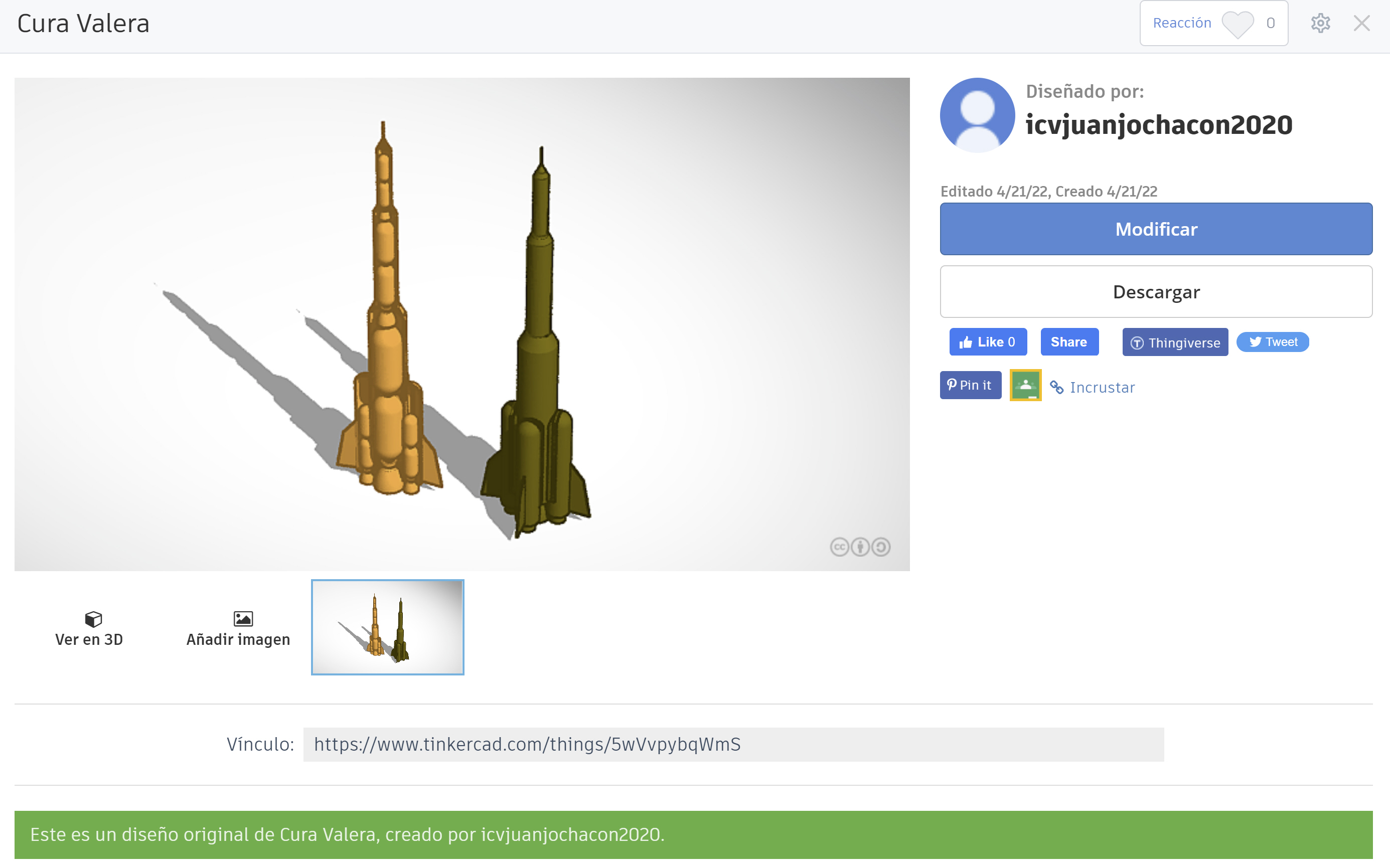Click the Vínculo label

pos(260,745)
